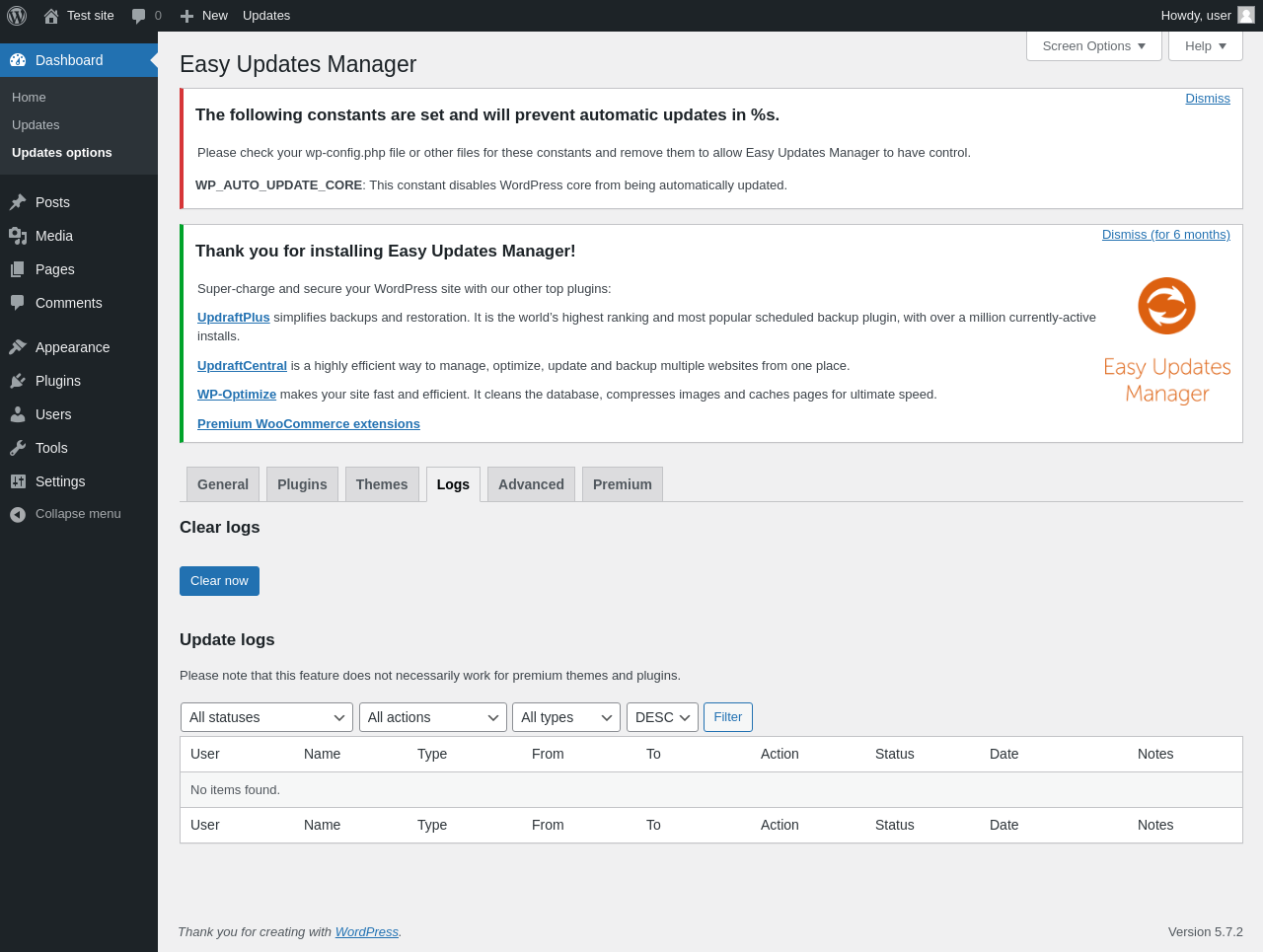This screenshot has height=952, width=1263.
Task: Open Media library icon in sidebar
Action: [18, 236]
